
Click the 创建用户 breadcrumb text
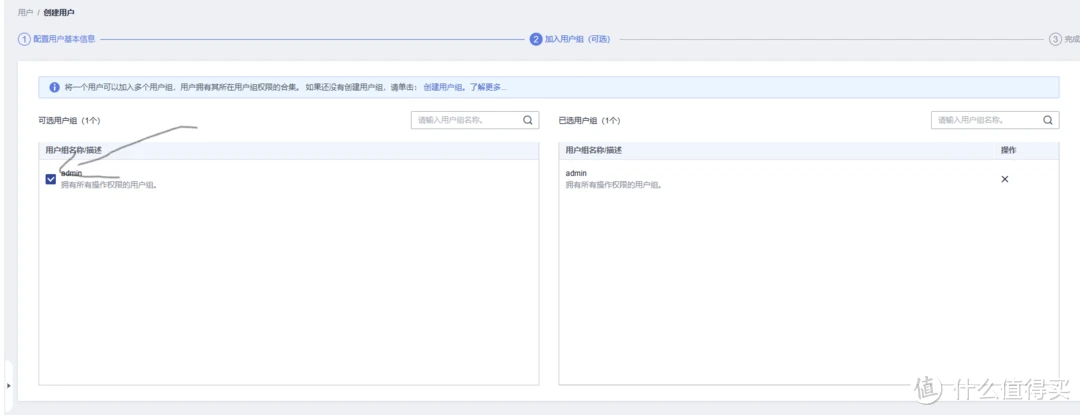click(x=57, y=12)
